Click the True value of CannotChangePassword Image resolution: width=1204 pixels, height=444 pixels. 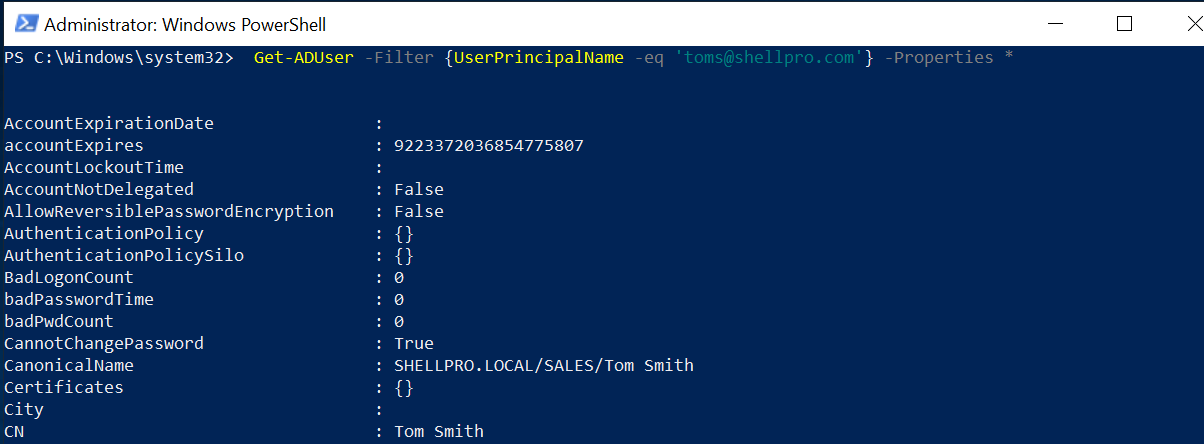pyautogui.click(x=414, y=344)
